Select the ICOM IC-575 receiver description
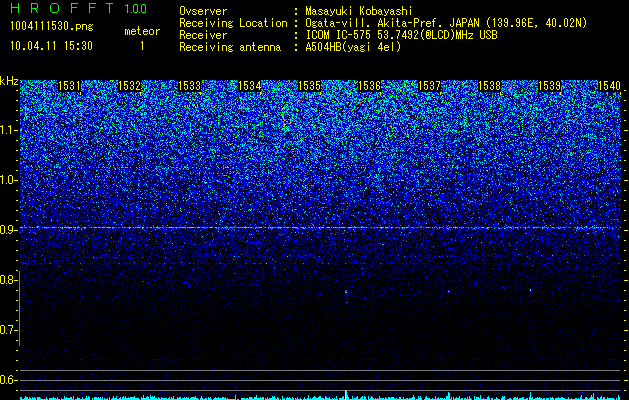Image resolution: width=629 pixels, height=400 pixels. click(401, 35)
